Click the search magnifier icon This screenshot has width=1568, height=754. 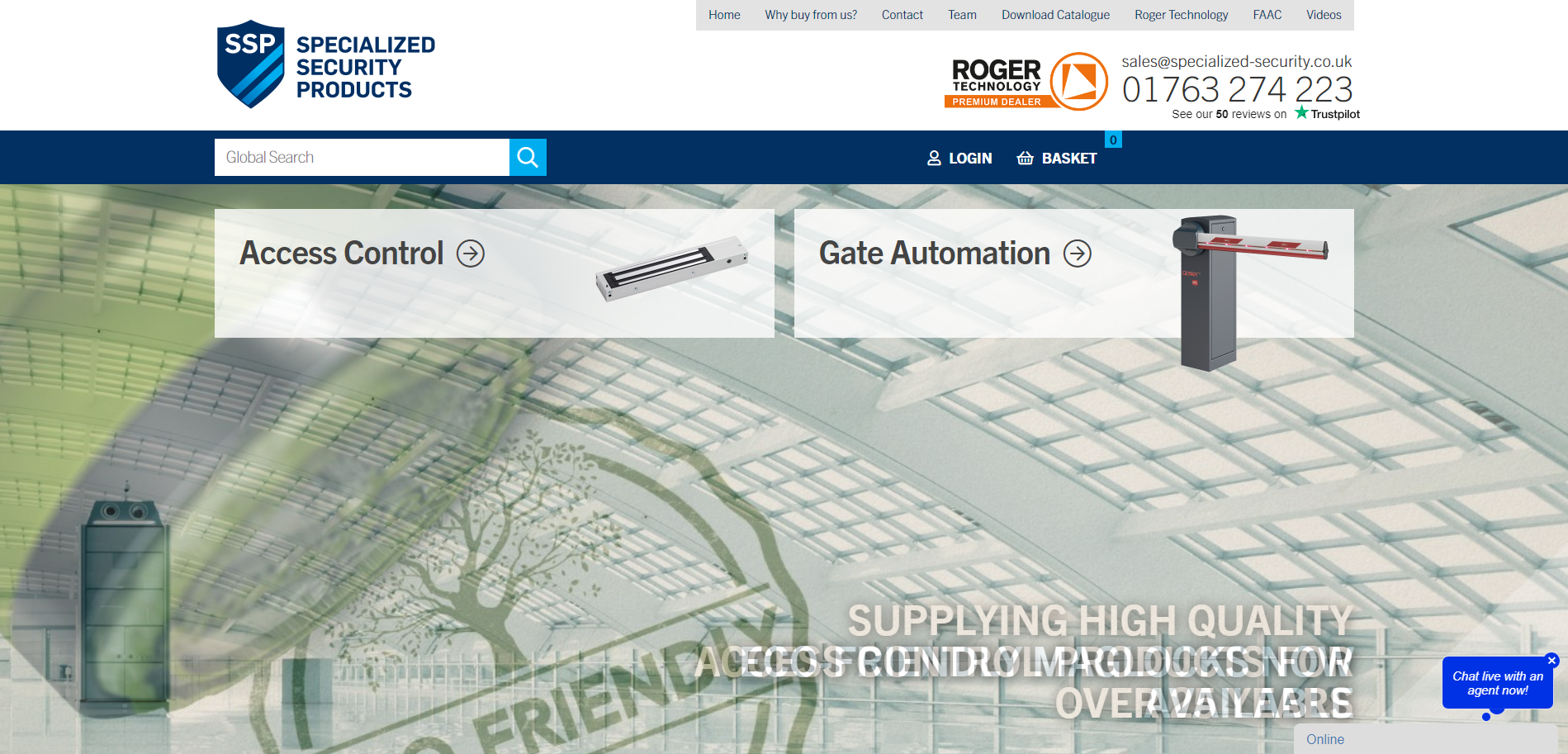tap(528, 157)
